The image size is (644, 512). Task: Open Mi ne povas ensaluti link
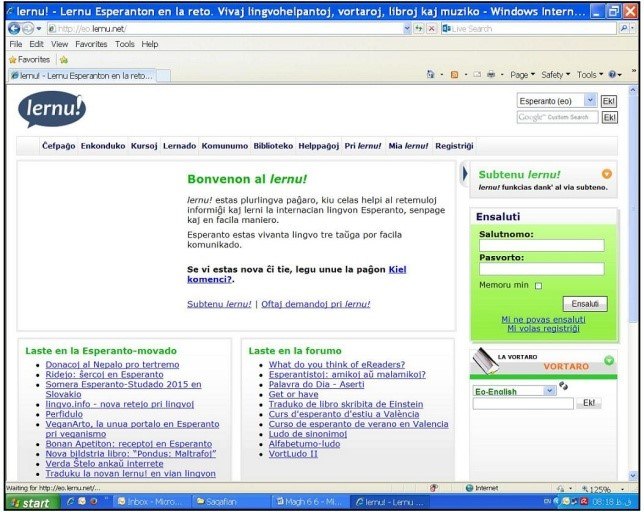point(543,319)
